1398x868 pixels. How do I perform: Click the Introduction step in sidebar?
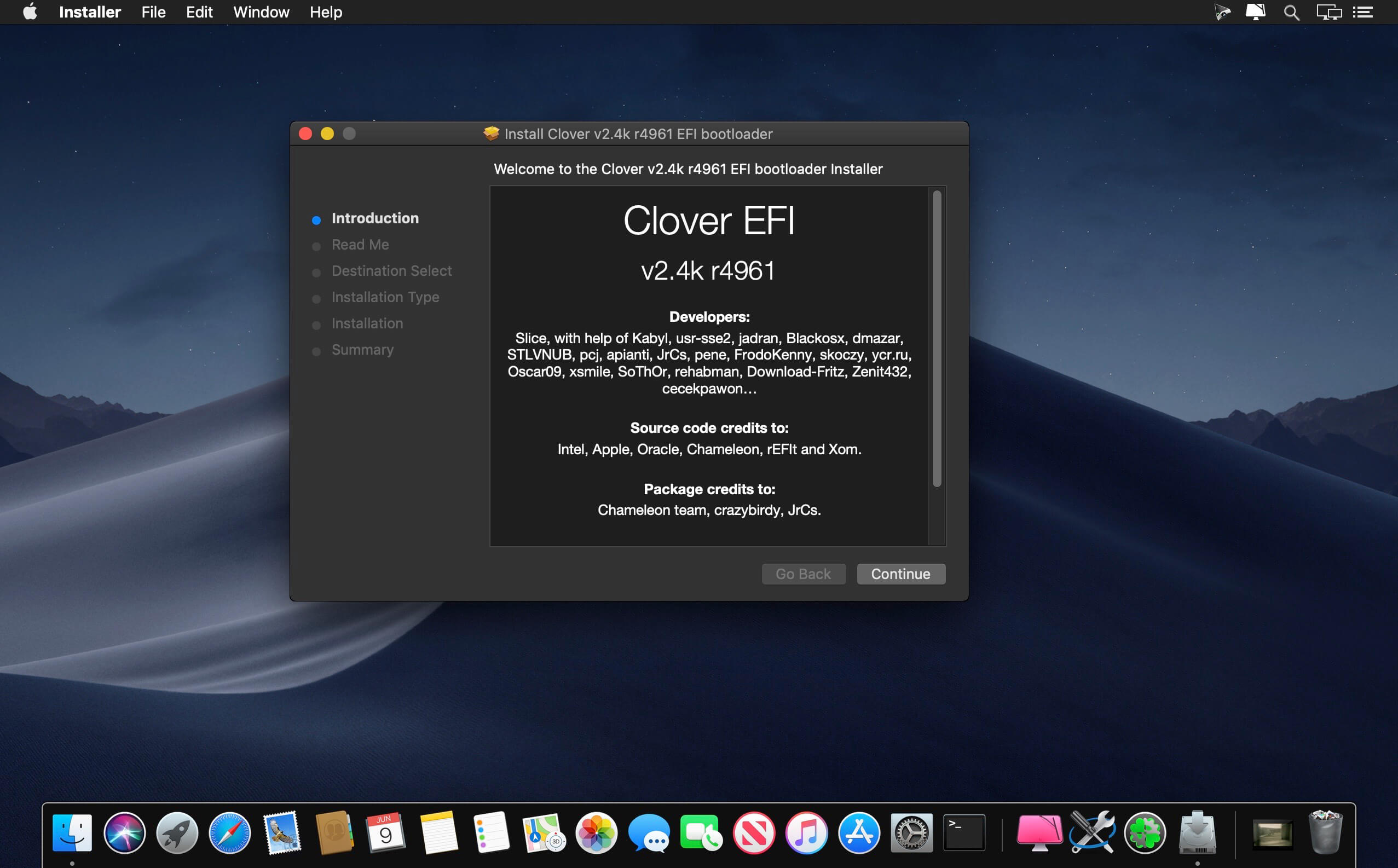tap(374, 217)
